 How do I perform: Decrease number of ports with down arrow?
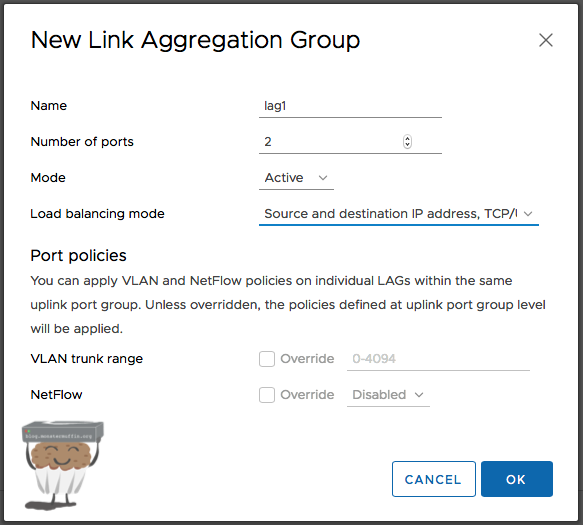pyautogui.click(x=408, y=144)
